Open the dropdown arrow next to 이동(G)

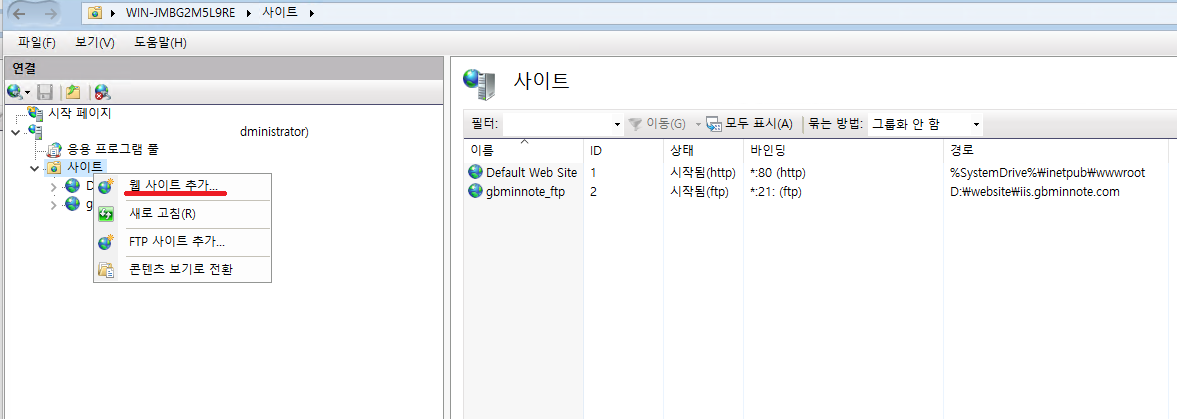point(697,124)
